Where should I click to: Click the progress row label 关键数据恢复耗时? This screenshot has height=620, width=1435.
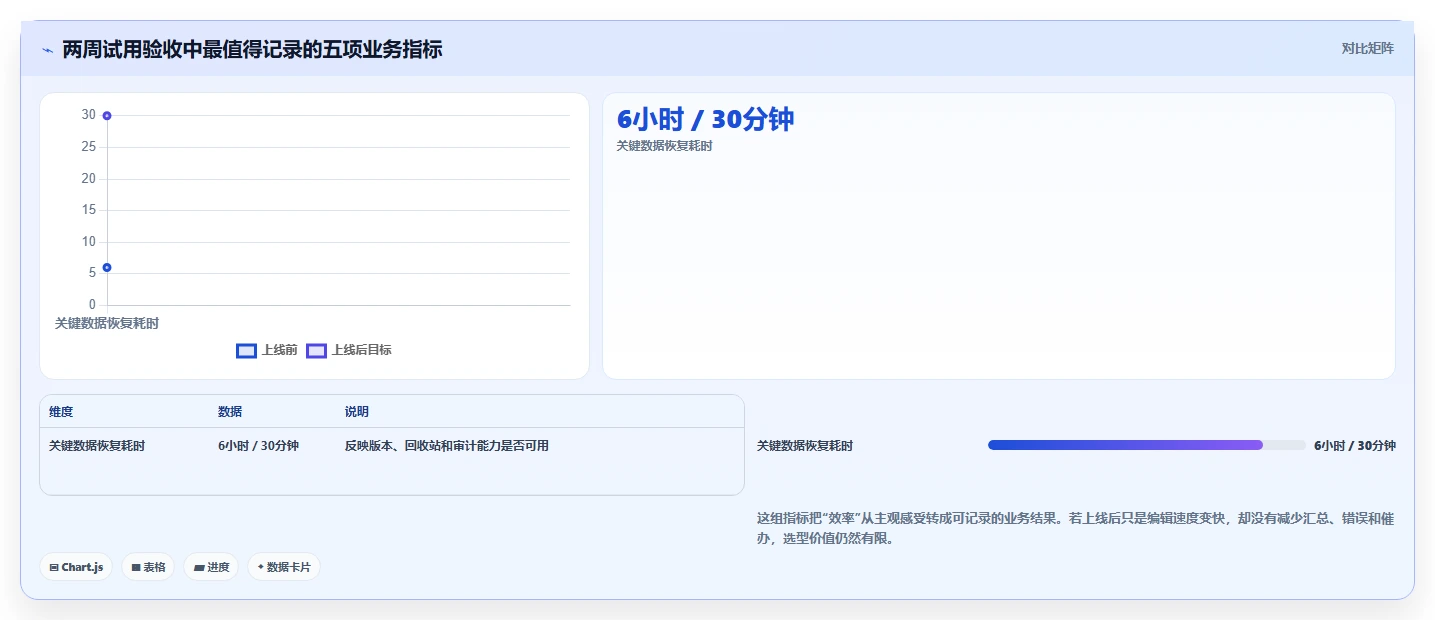tap(805, 446)
